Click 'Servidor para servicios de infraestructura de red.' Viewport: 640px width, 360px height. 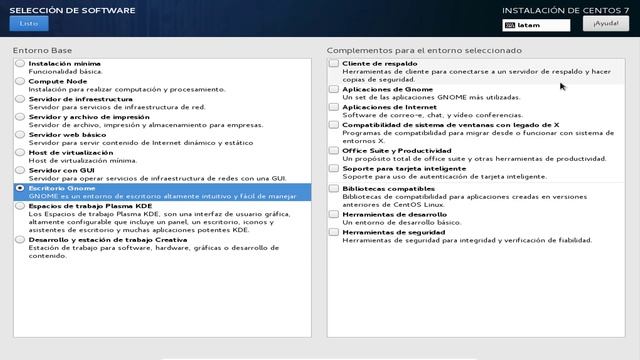coord(117,107)
